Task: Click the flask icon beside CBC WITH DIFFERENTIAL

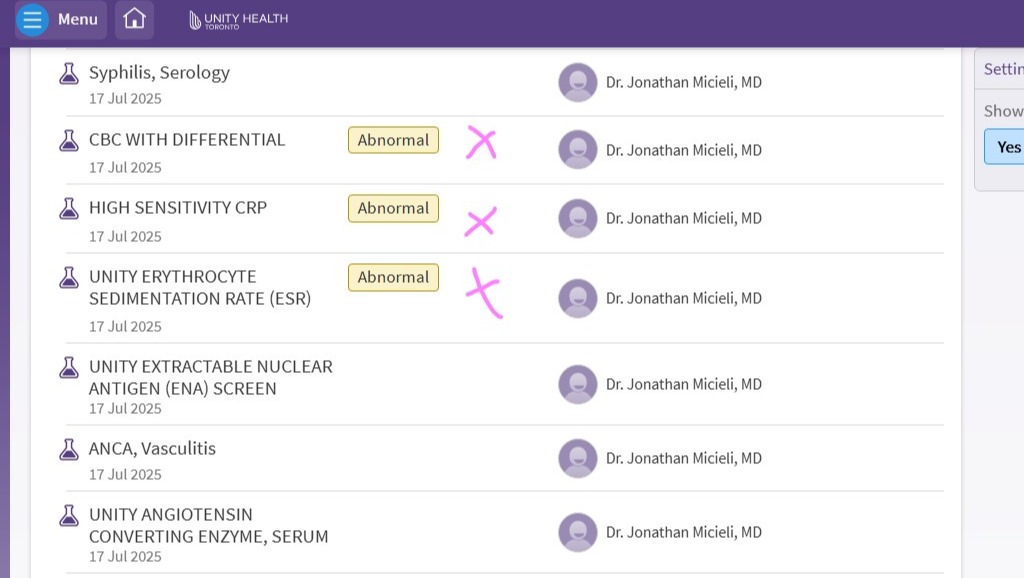Action: [x=69, y=140]
